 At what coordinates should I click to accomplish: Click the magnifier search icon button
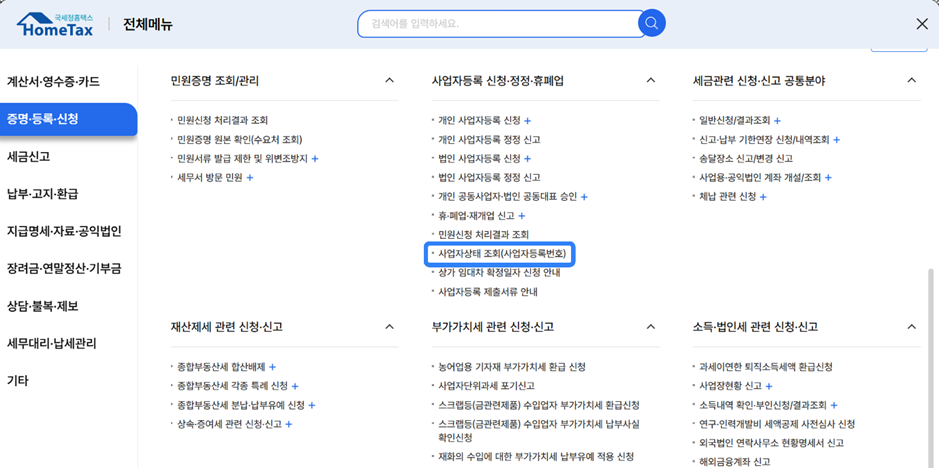tap(652, 23)
